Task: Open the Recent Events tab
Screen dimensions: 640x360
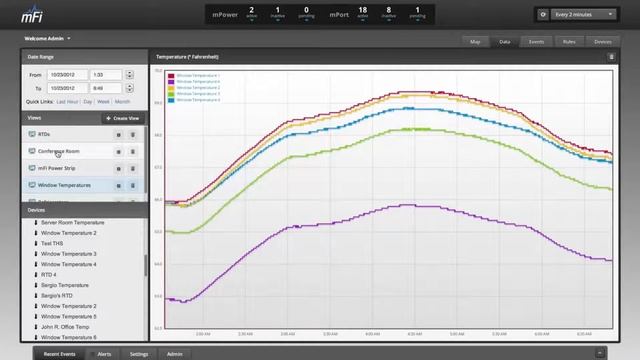Action: coord(60,354)
